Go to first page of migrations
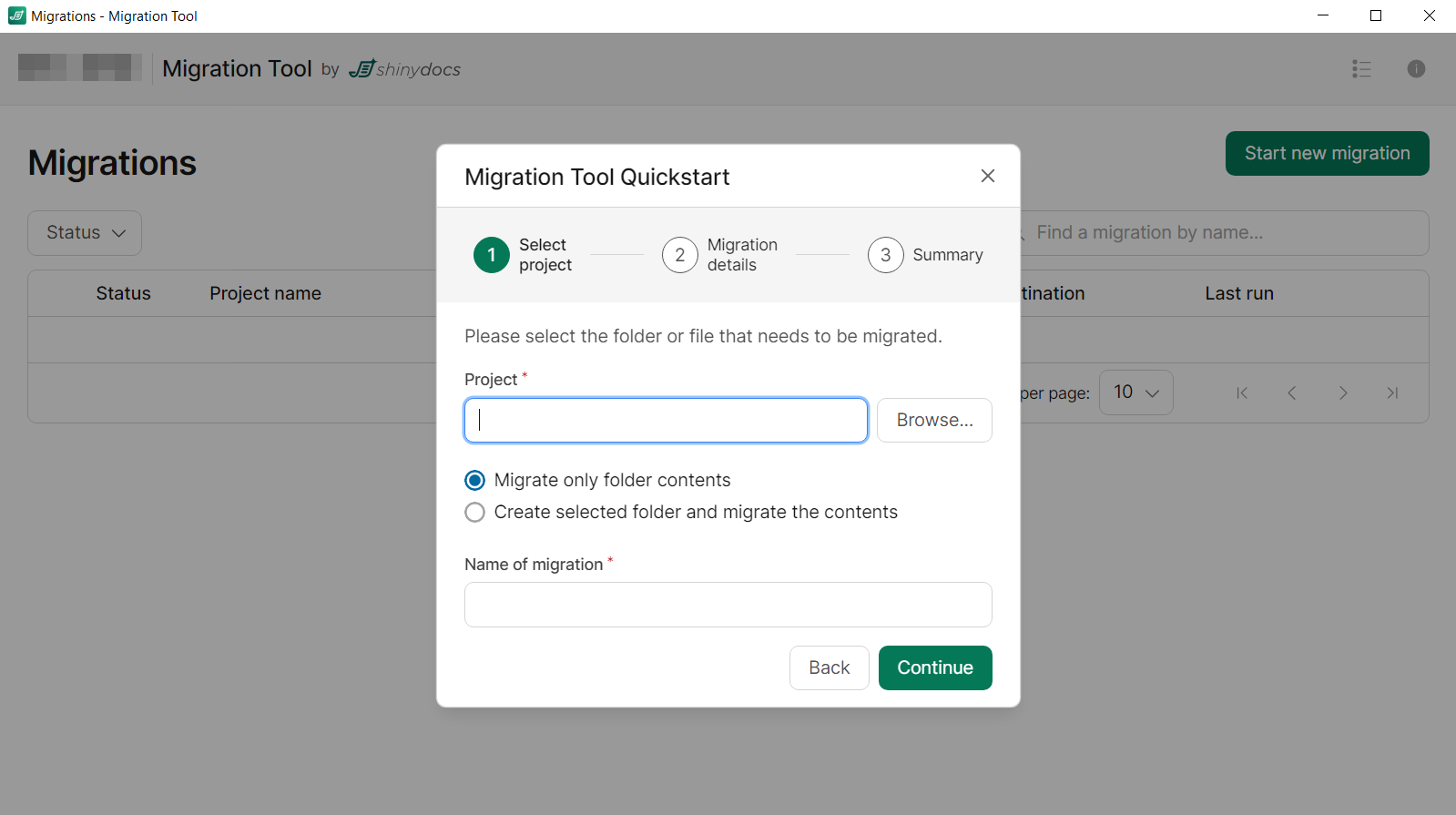 point(1241,393)
